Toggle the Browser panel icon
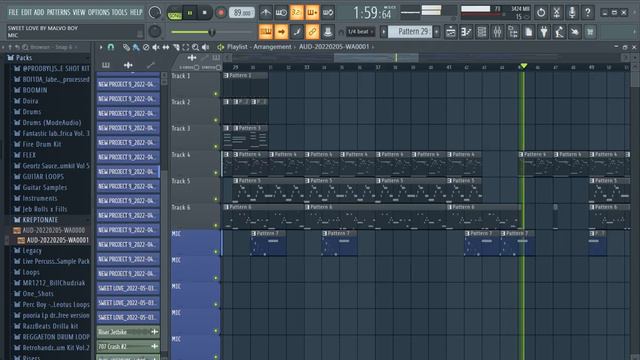 coord(513,32)
